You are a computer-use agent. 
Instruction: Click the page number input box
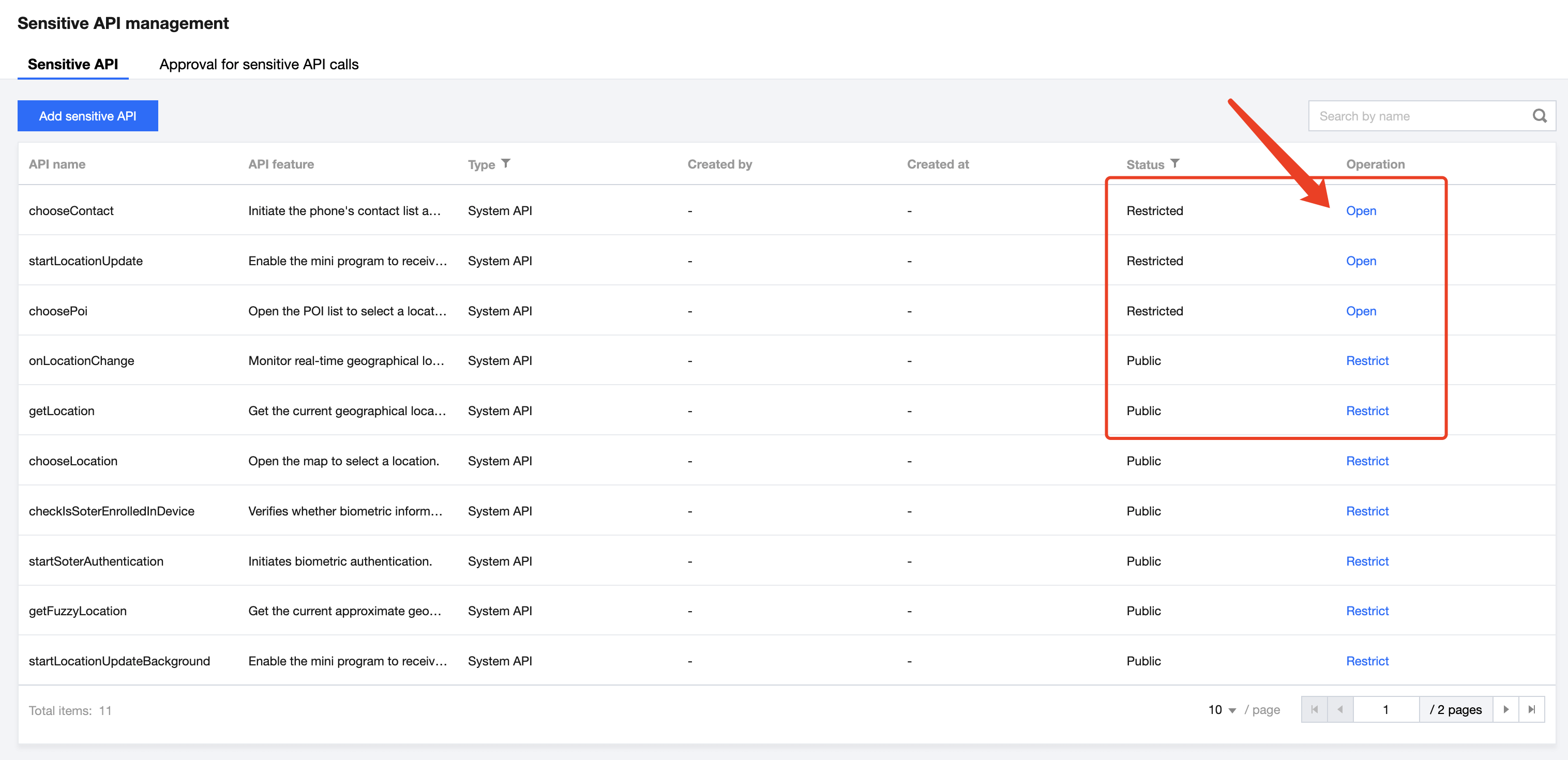(1385, 709)
